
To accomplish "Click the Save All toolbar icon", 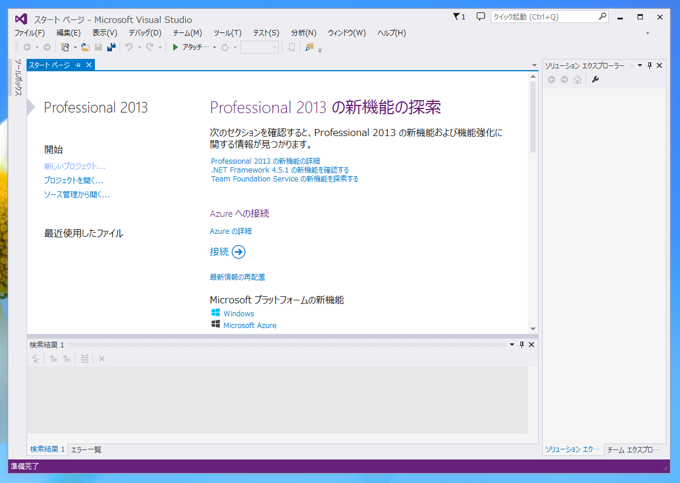I will [x=111, y=47].
